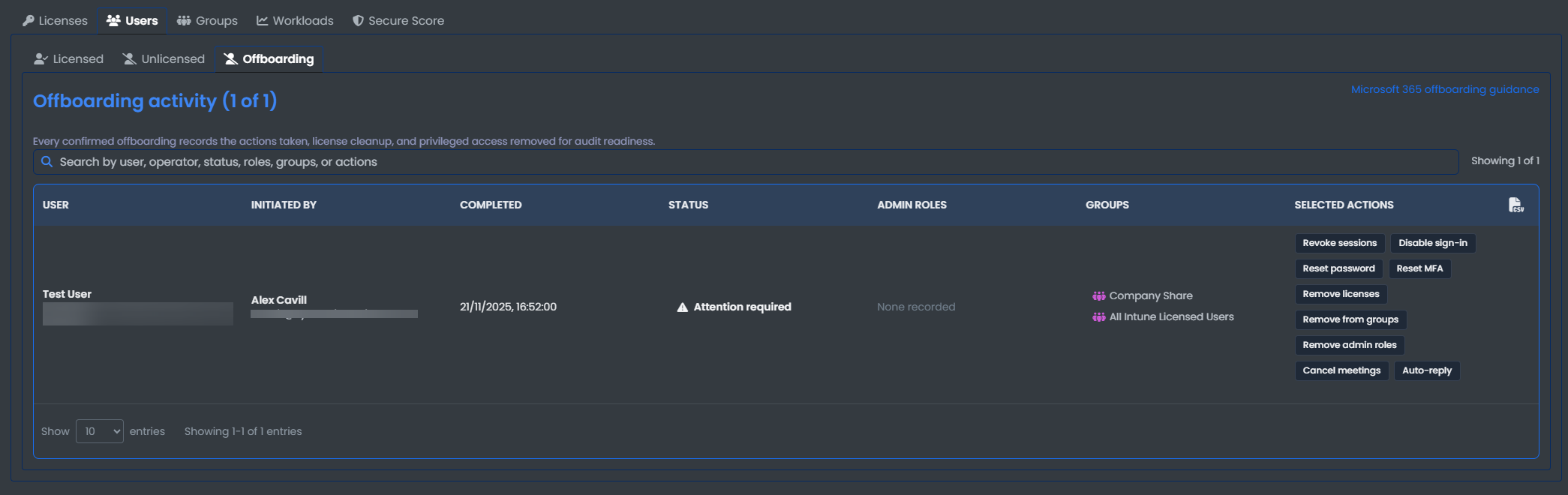Click the Auto-reply action badge
This screenshot has width=1568, height=495.
pos(1427,370)
